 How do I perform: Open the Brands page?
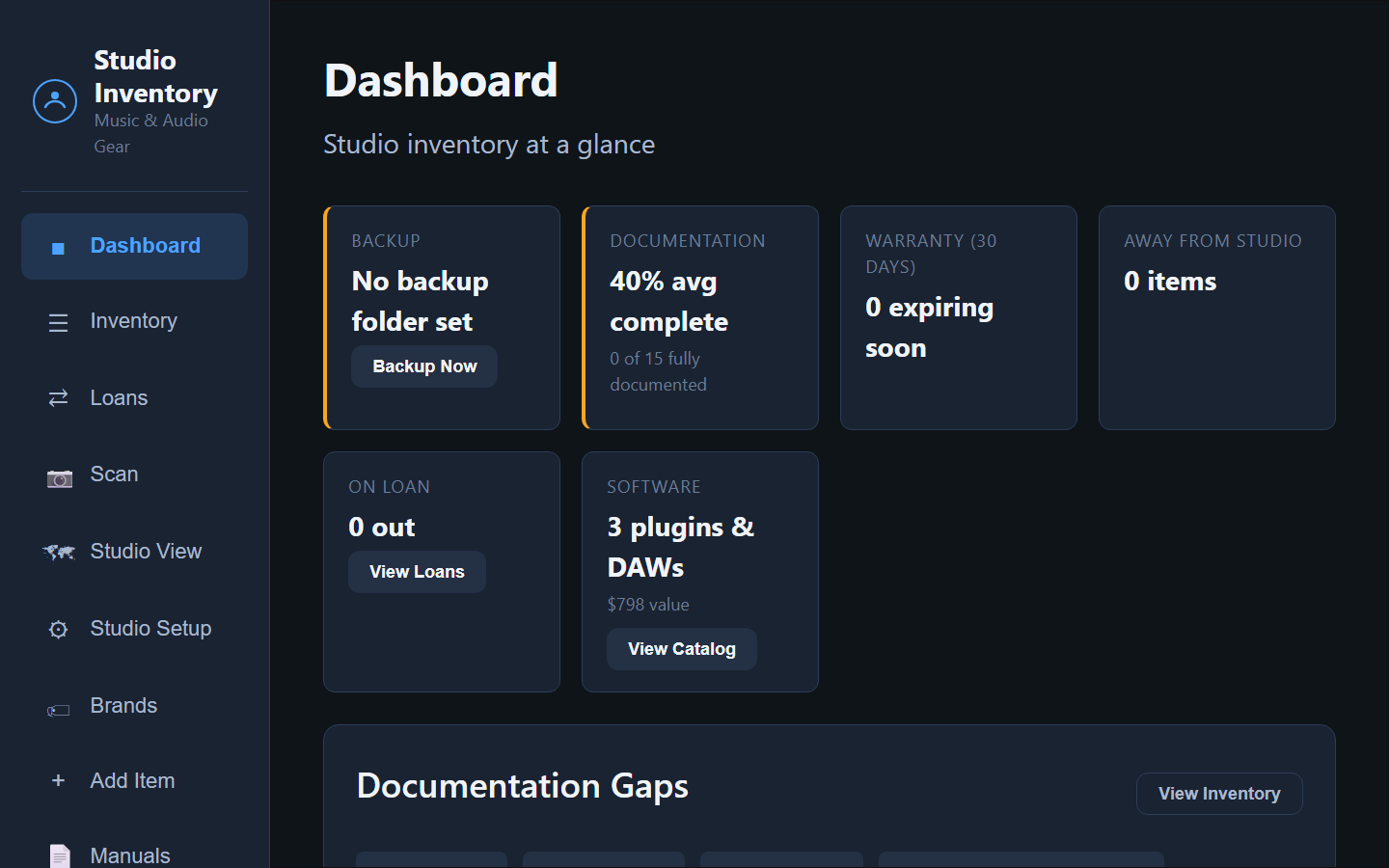tap(134, 706)
